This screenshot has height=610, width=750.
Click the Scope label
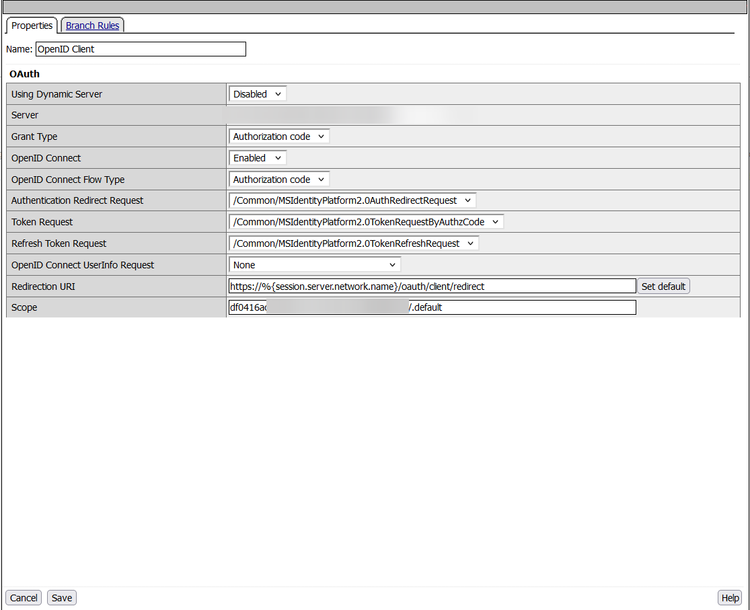click(24, 308)
